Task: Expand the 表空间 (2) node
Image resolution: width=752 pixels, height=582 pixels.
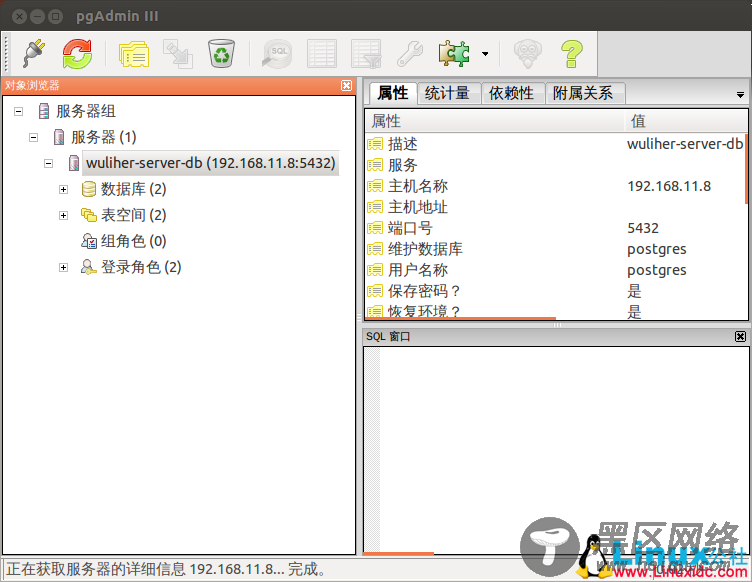Action: tap(63, 215)
